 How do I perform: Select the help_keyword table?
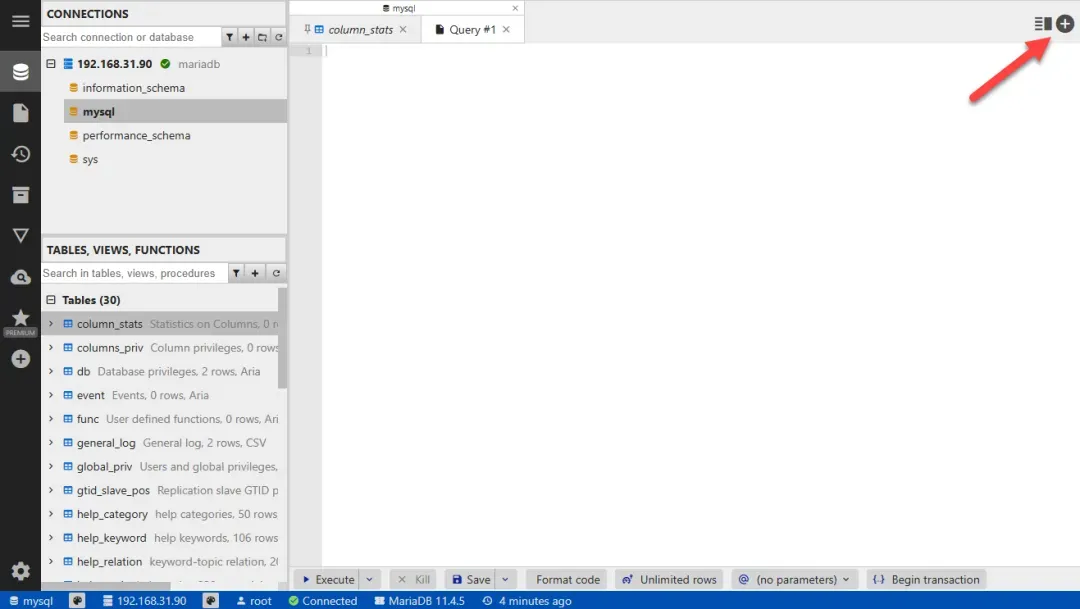[161, 537]
